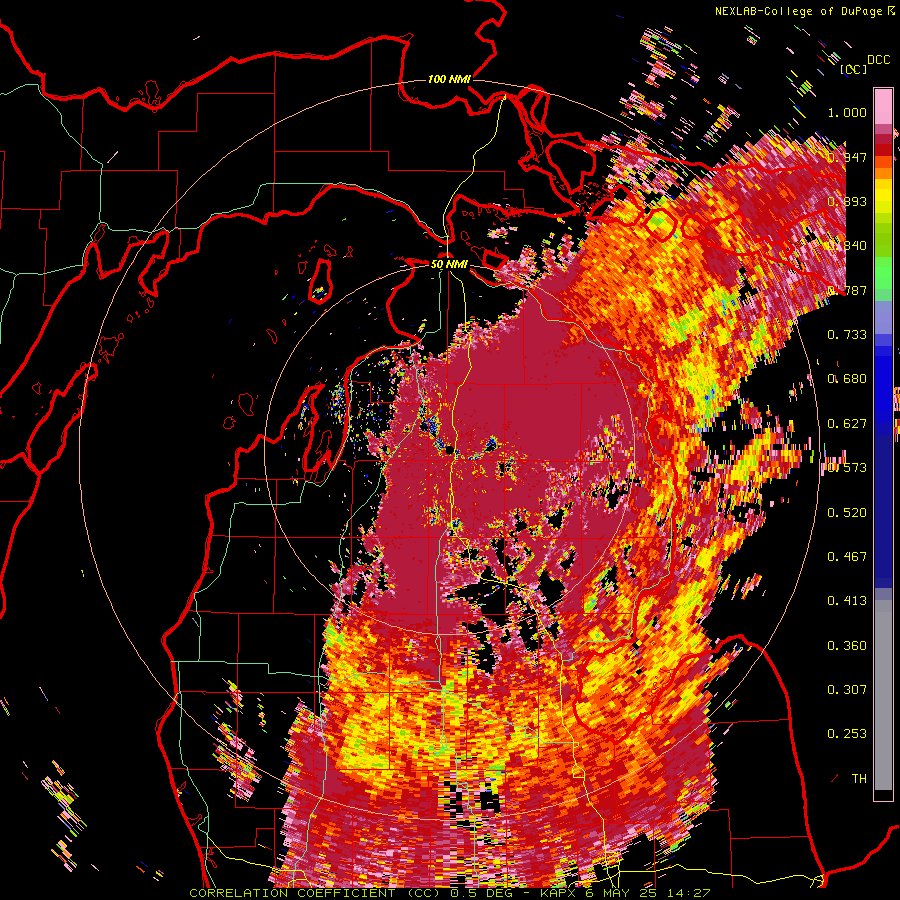
Task: Click the TH threshold label in legend
Action: (x=859, y=779)
